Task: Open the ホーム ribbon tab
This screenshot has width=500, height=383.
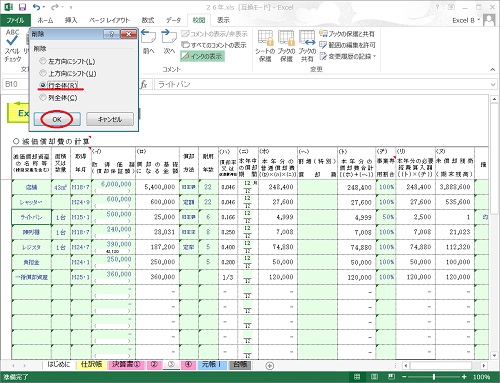Action: point(45,20)
